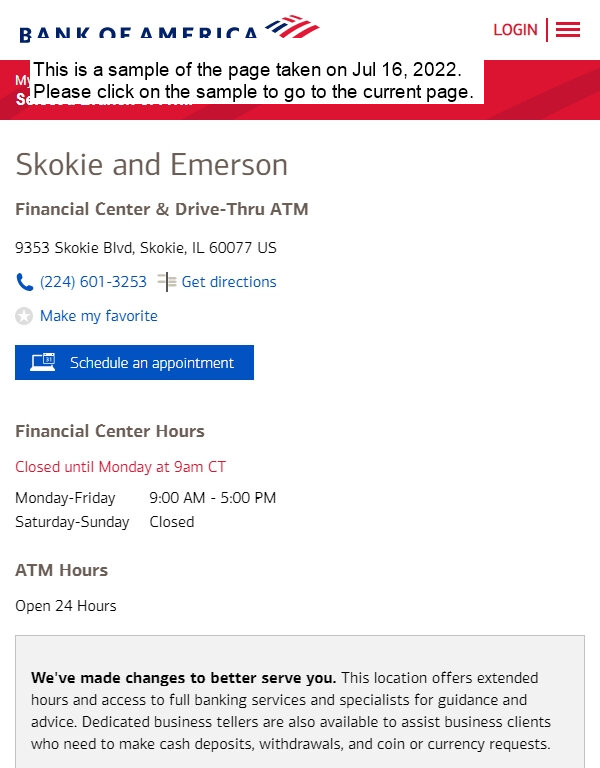Click the calendar laptop icon on button

(x=43, y=362)
